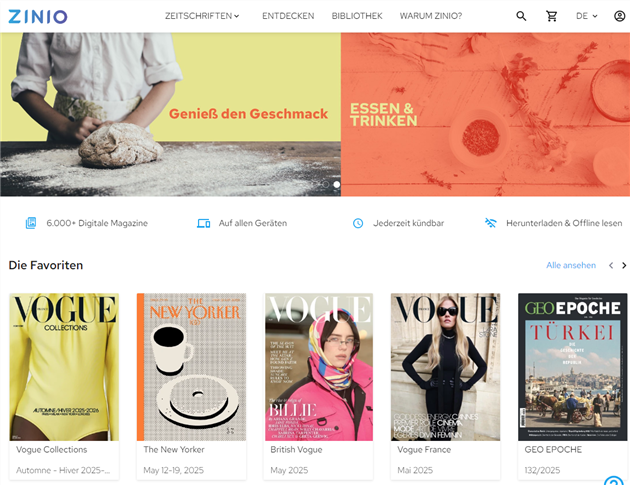Open the help bubble icon
630x485 pixels.
click(614, 481)
